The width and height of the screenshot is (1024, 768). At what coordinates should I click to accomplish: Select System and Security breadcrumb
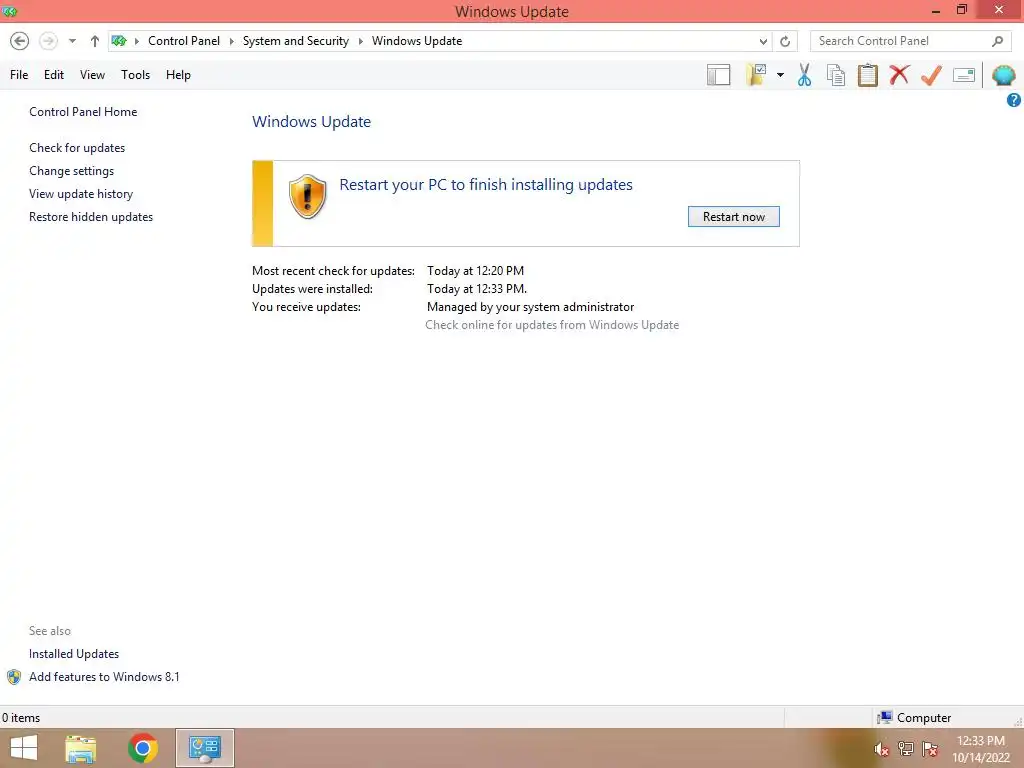[295, 40]
